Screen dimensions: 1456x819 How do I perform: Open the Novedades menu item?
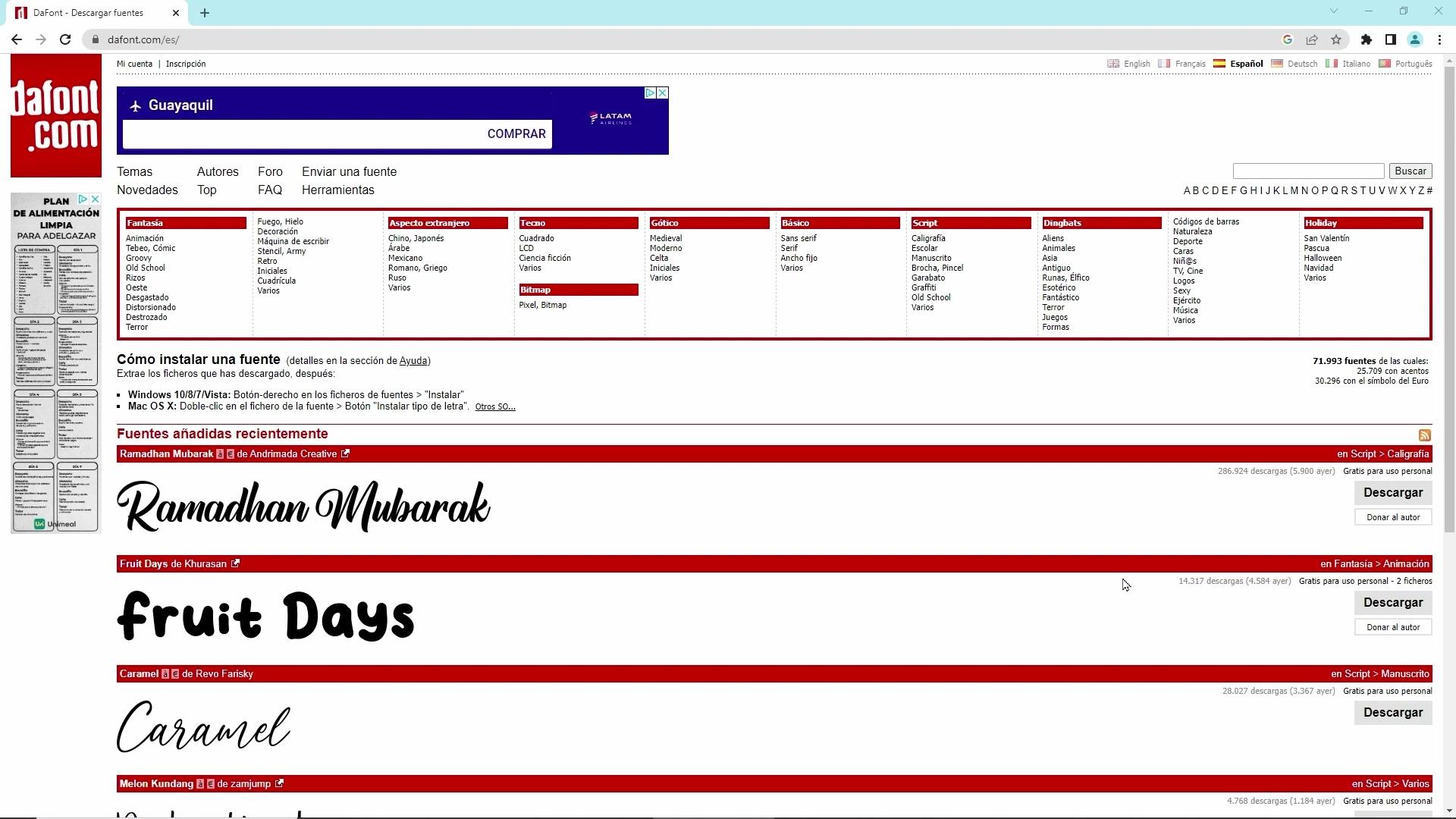click(x=147, y=190)
